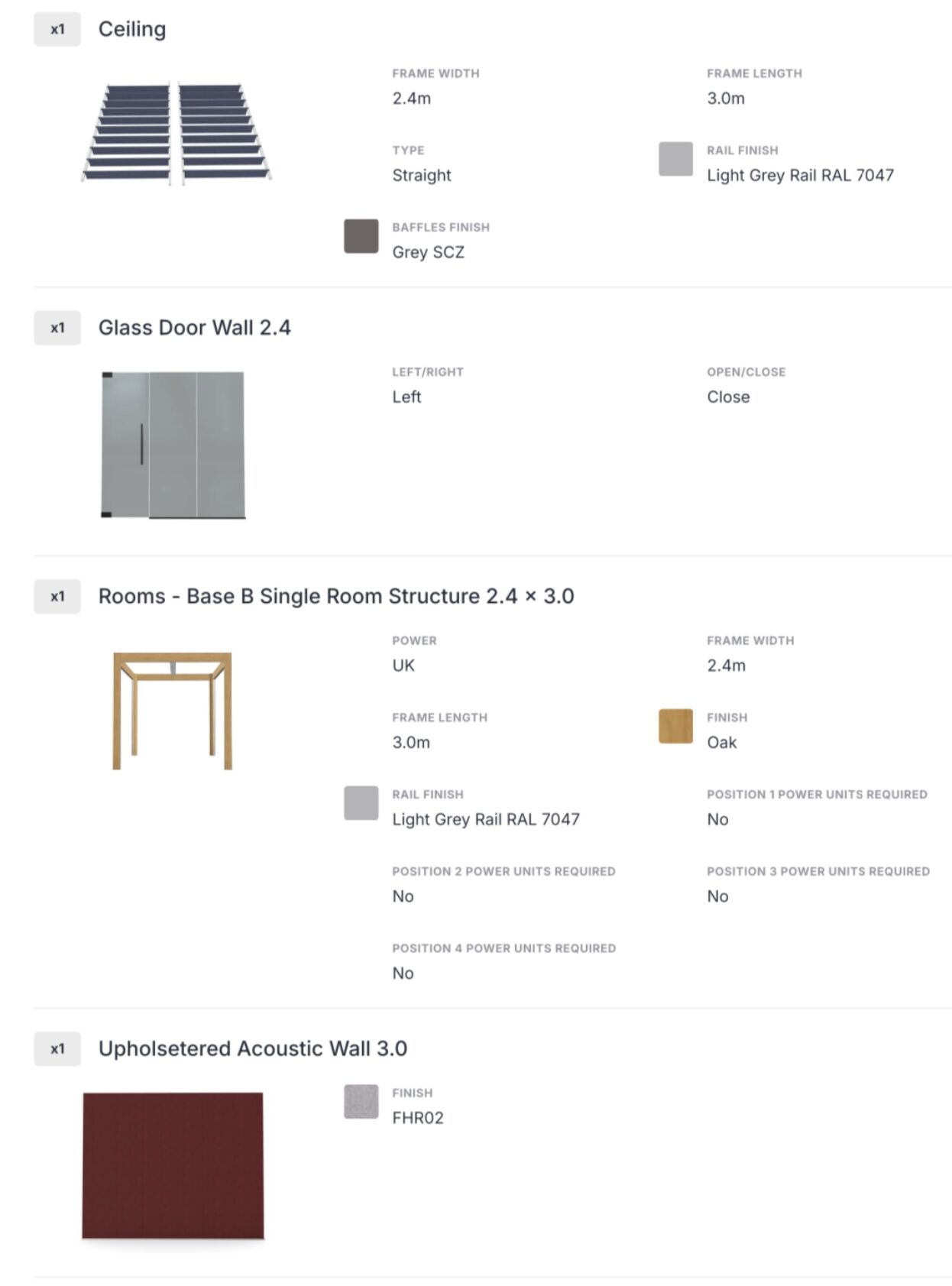This screenshot has height=1286, width=952.
Task: Select the Ceiling light grey rail swatch
Action: tap(675, 159)
